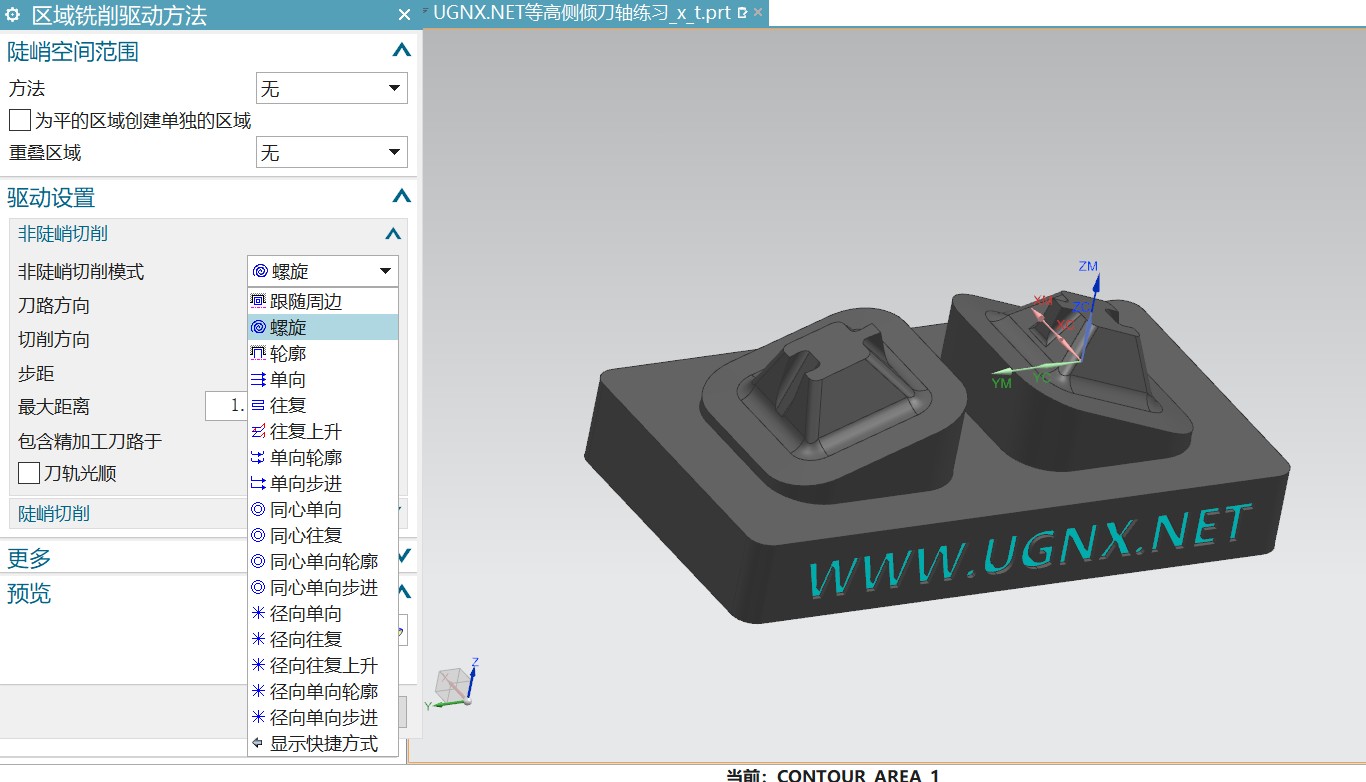The image size is (1366, 782).
Task: Select 单向 cut pattern
Action: tap(323, 379)
